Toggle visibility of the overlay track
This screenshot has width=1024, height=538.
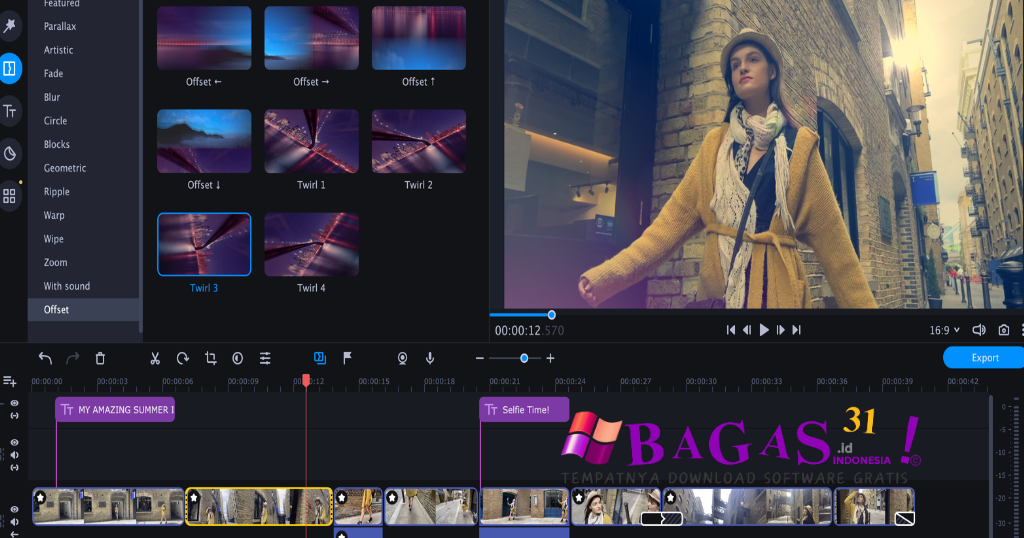(14, 443)
